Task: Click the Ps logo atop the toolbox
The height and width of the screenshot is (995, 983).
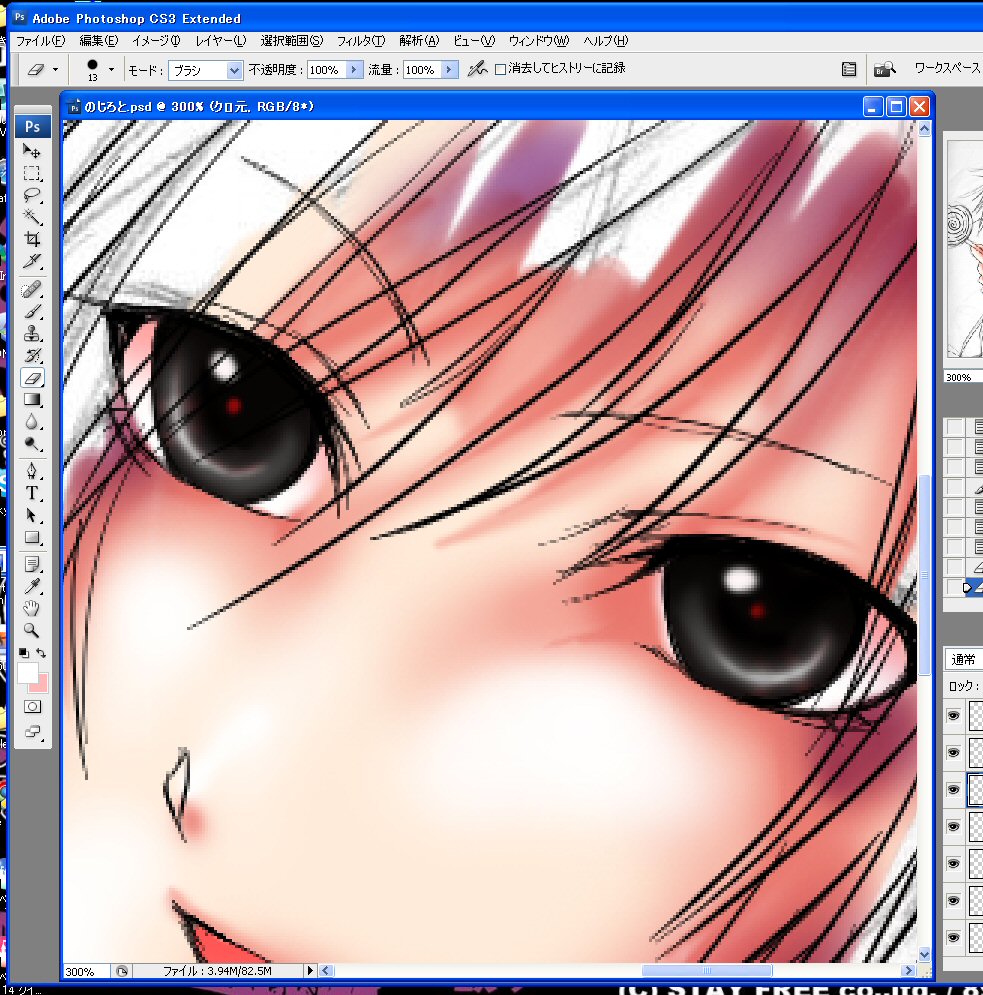Action: 32,126
